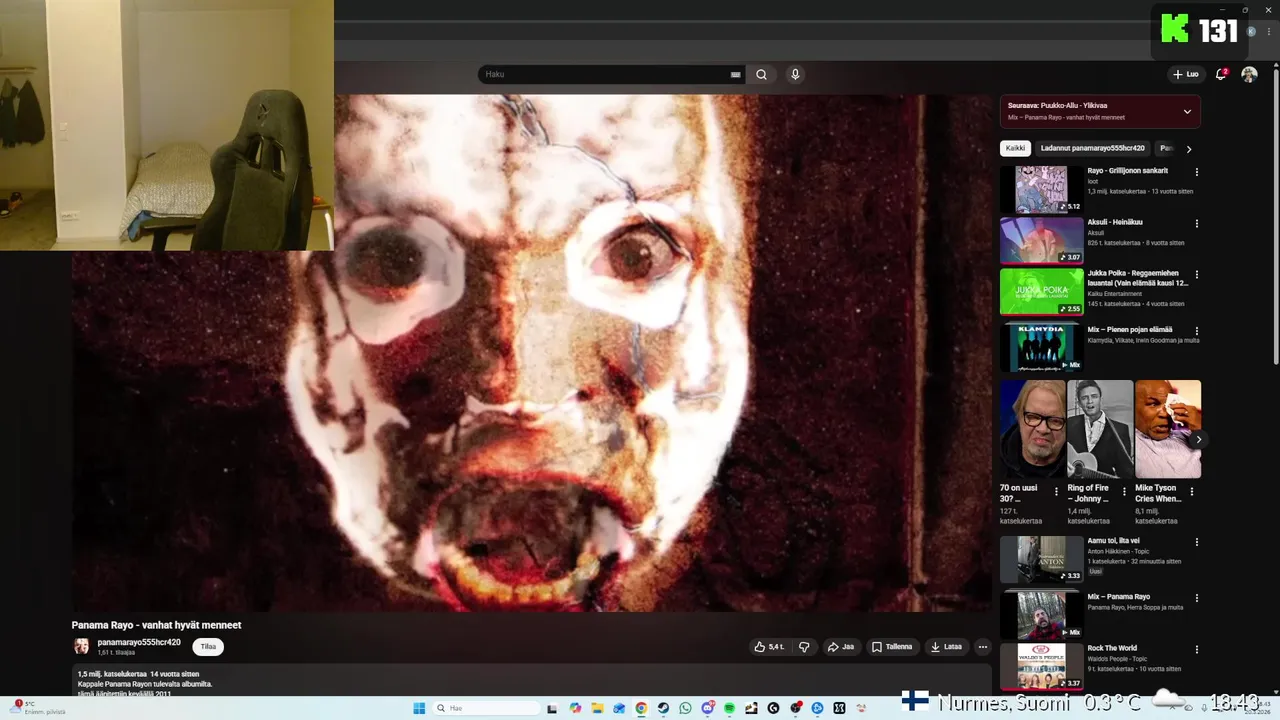
Task: Open options for Mike Tyson Cries short
Action: click(x=1192, y=492)
